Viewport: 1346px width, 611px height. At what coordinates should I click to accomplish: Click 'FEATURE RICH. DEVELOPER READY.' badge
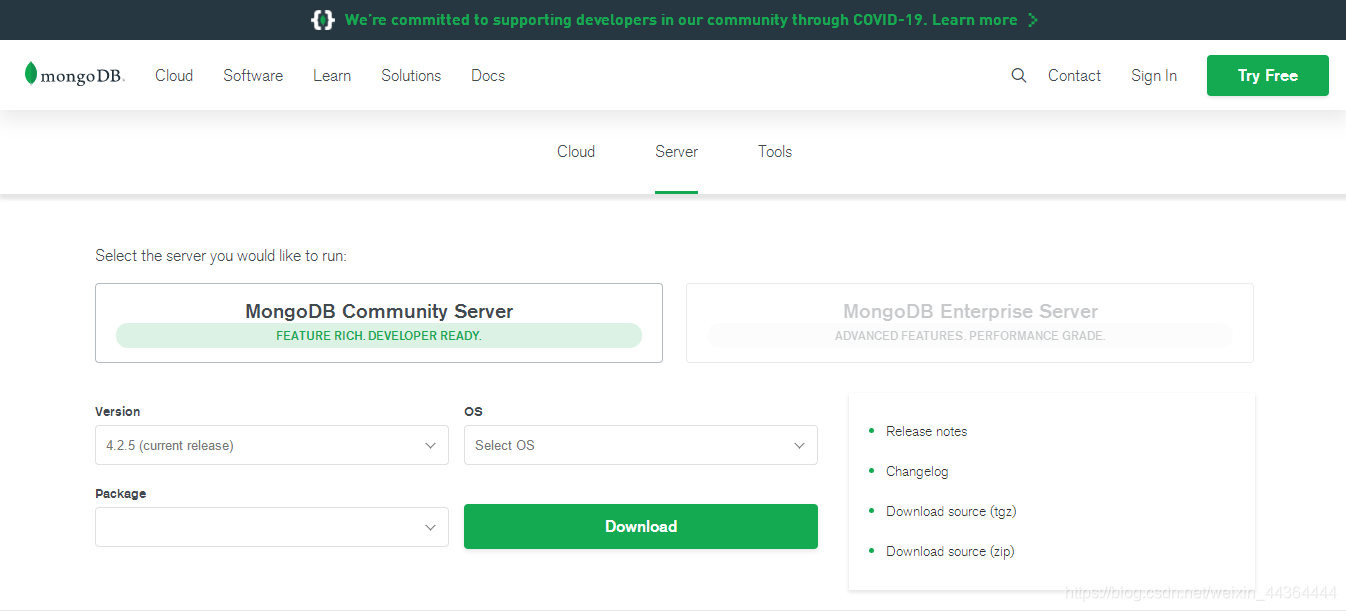(x=379, y=335)
